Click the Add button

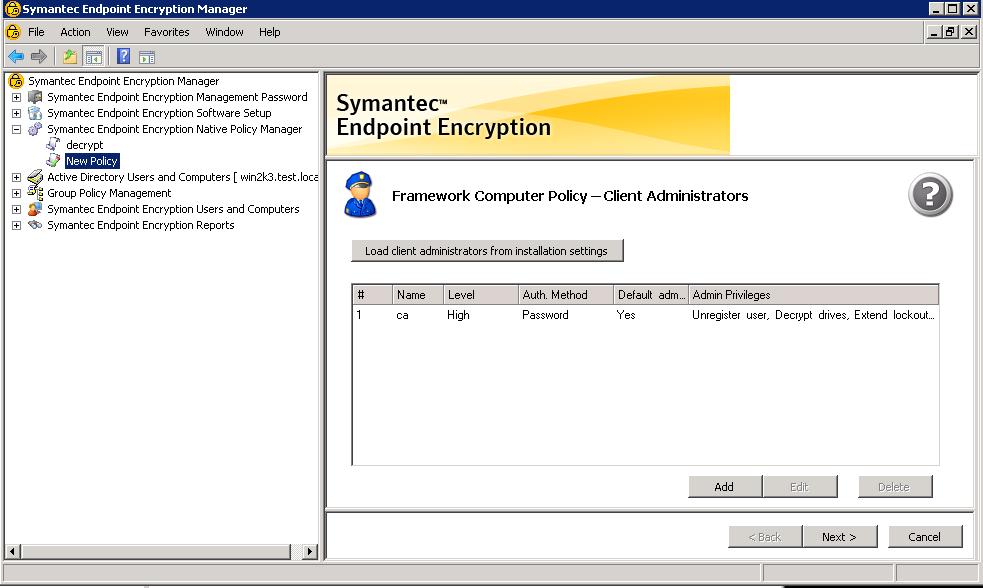725,486
